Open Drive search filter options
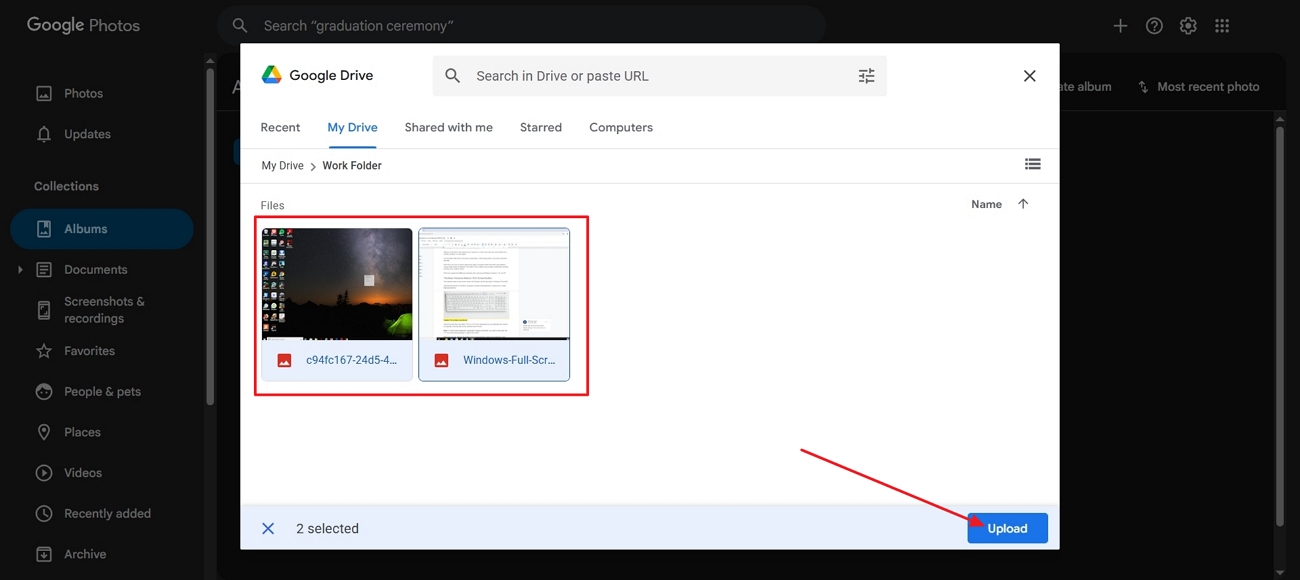 pos(866,76)
